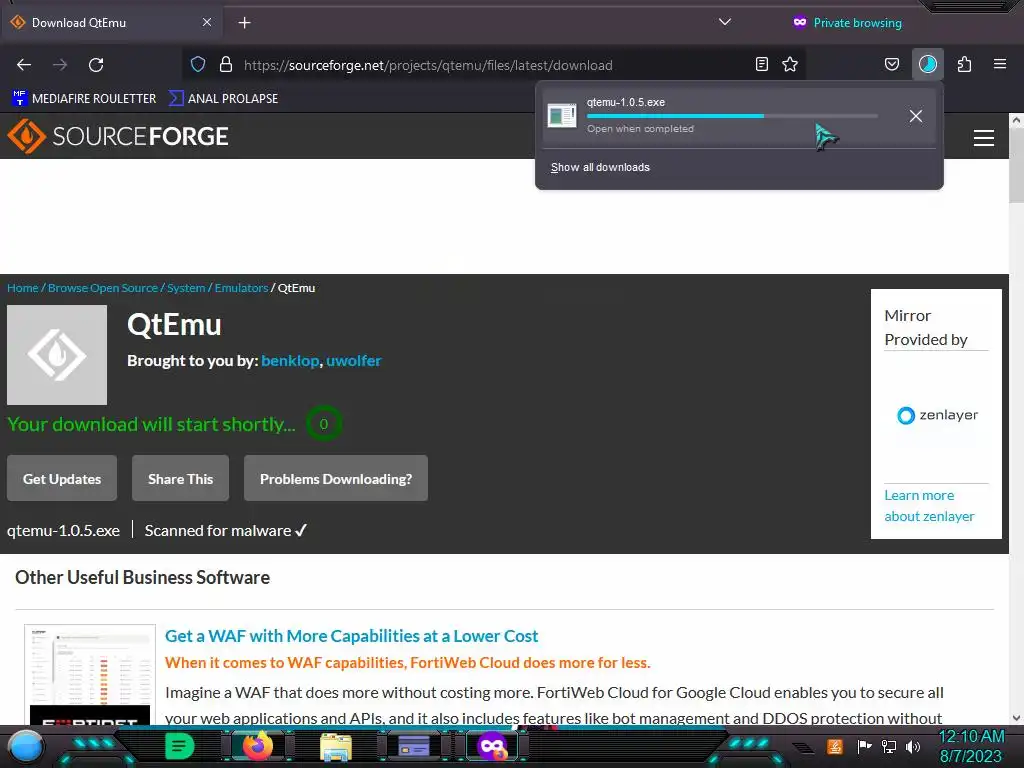Click the QtEmu project icon thumbnail
This screenshot has height=768, width=1024.
pyautogui.click(x=57, y=355)
